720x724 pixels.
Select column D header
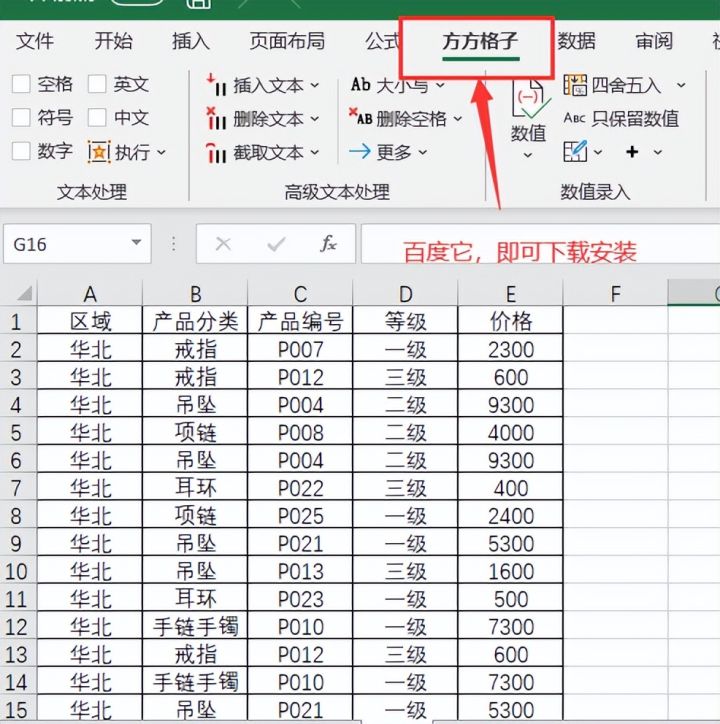pyautogui.click(x=405, y=293)
